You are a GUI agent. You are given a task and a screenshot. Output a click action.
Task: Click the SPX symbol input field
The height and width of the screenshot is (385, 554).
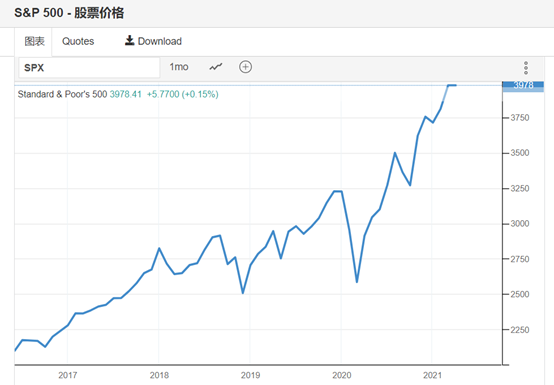(x=89, y=67)
